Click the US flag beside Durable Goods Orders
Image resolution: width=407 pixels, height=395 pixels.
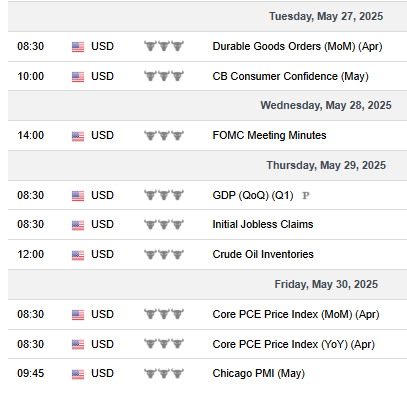pos(78,47)
